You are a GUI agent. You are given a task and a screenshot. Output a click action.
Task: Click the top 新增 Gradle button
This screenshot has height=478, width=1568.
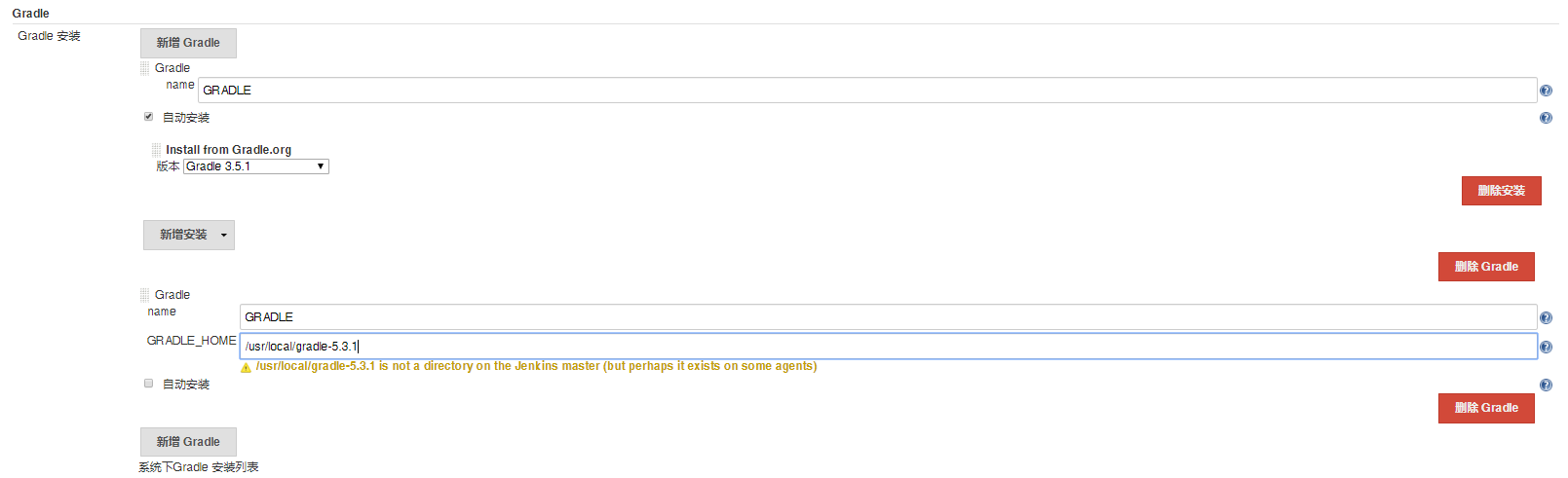pyautogui.click(x=188, y=43)
